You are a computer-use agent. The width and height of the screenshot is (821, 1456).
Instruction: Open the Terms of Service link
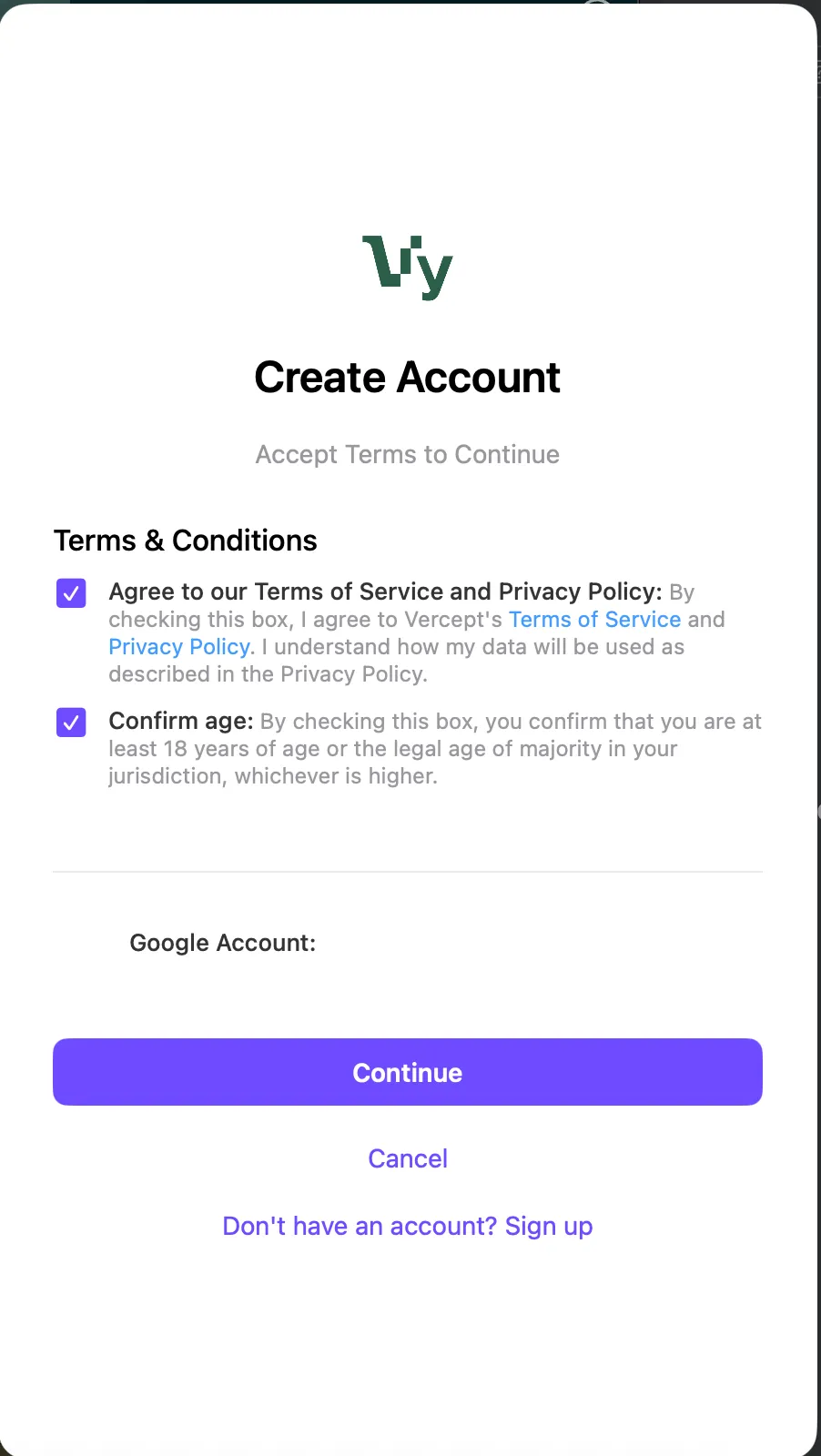(x=594, y=620)
